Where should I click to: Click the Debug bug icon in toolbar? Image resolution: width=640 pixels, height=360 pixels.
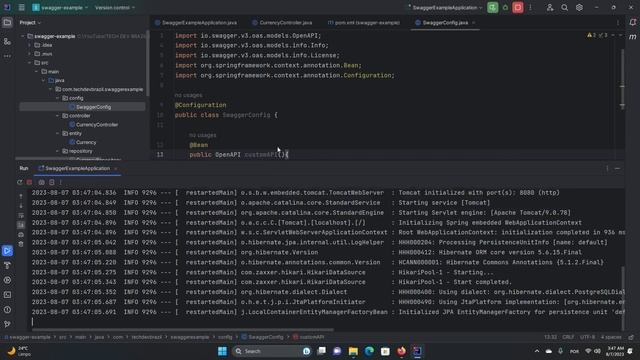tap(505, 7)
